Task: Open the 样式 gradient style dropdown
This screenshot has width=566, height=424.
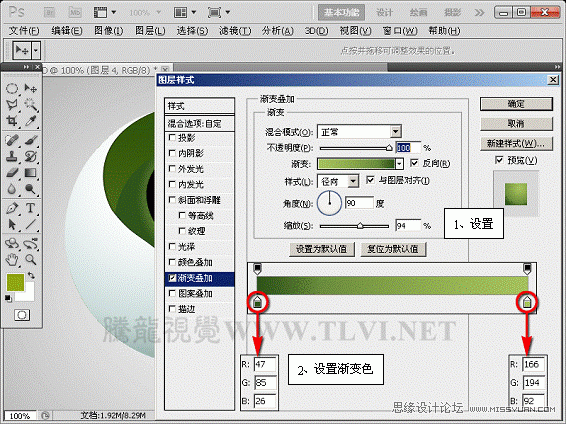Action: [353, 181]
